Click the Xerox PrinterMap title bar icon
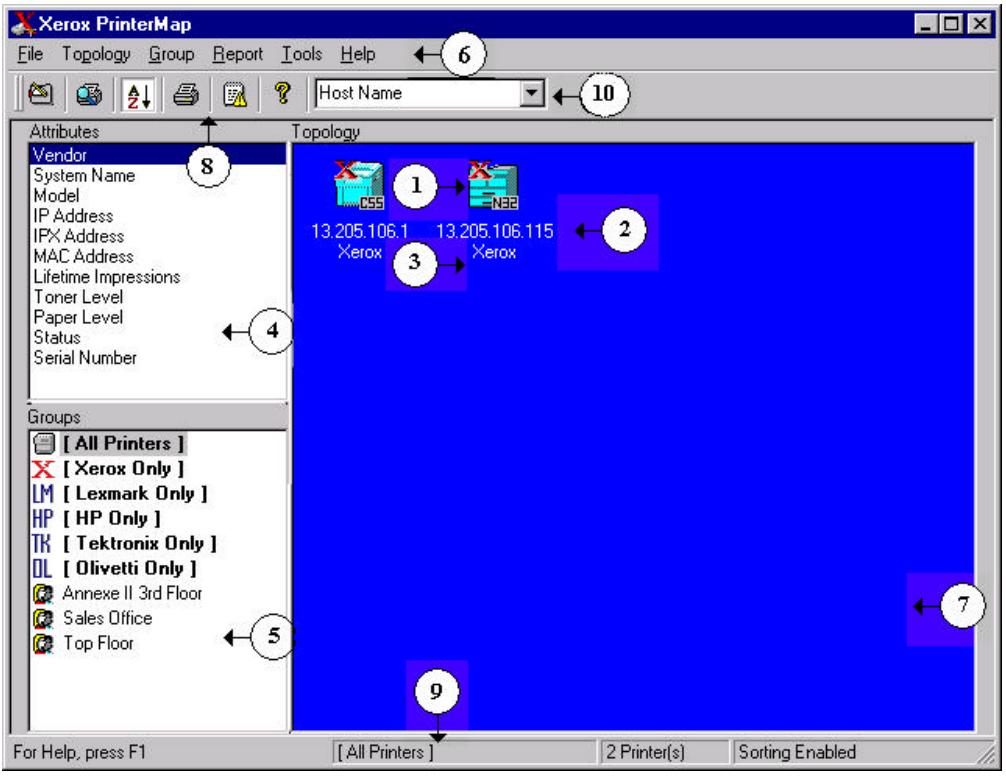Image resolution: width=1006 pixels, height=776 pixels. [x=23, y=24]
